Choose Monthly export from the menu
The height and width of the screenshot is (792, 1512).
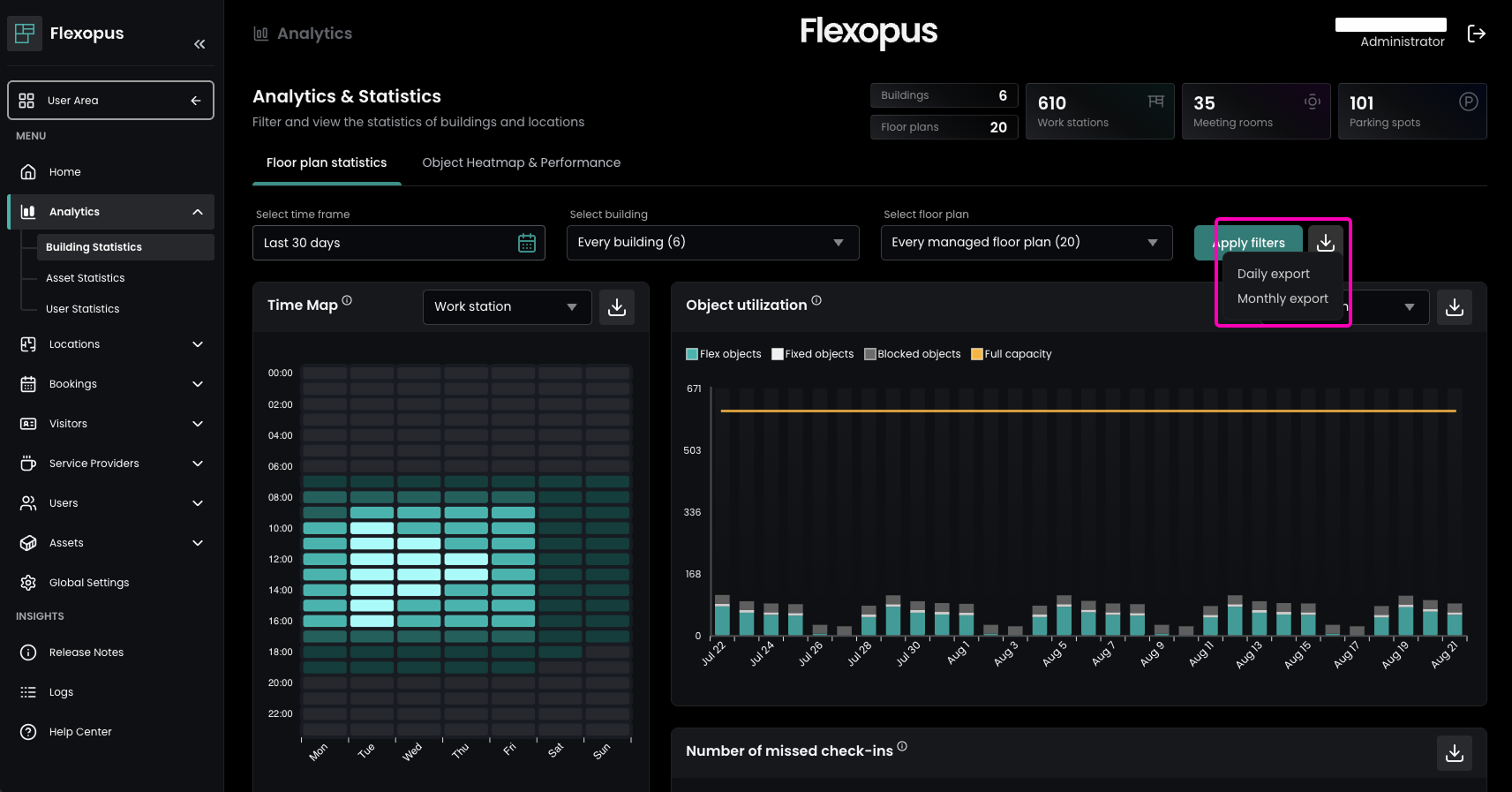[x=1282, y=298]
